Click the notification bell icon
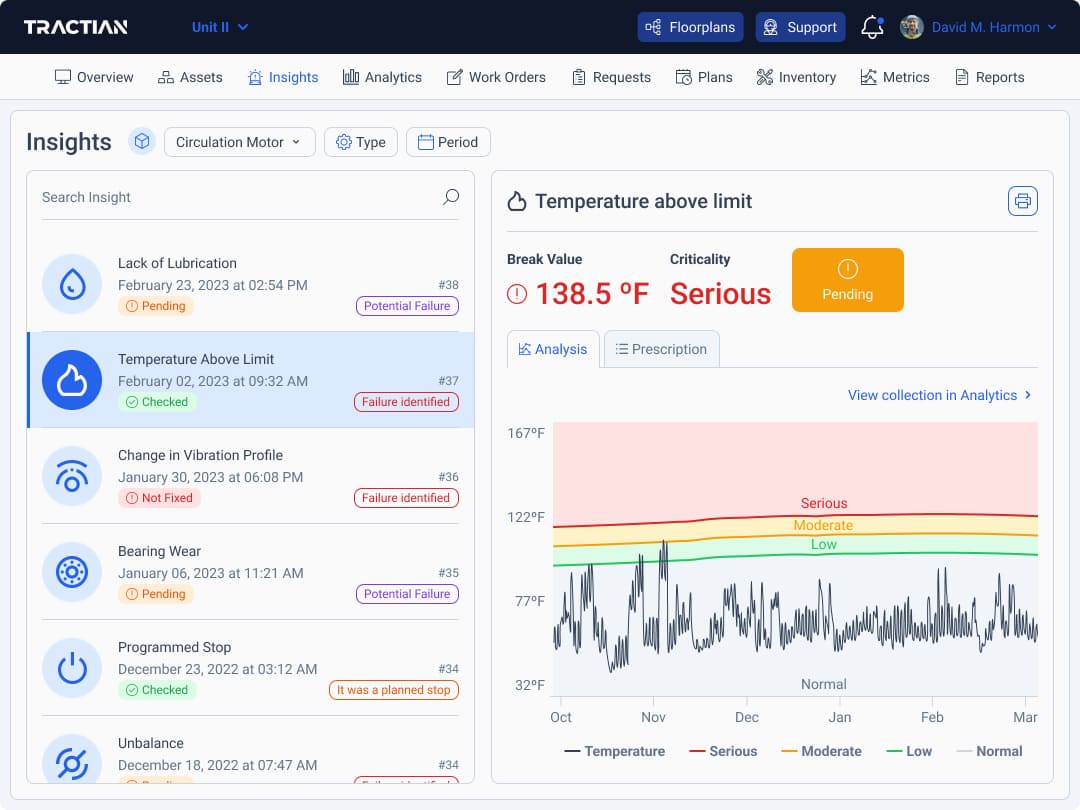This screenshot has height=810, width=1080. [x=869, y=27]
